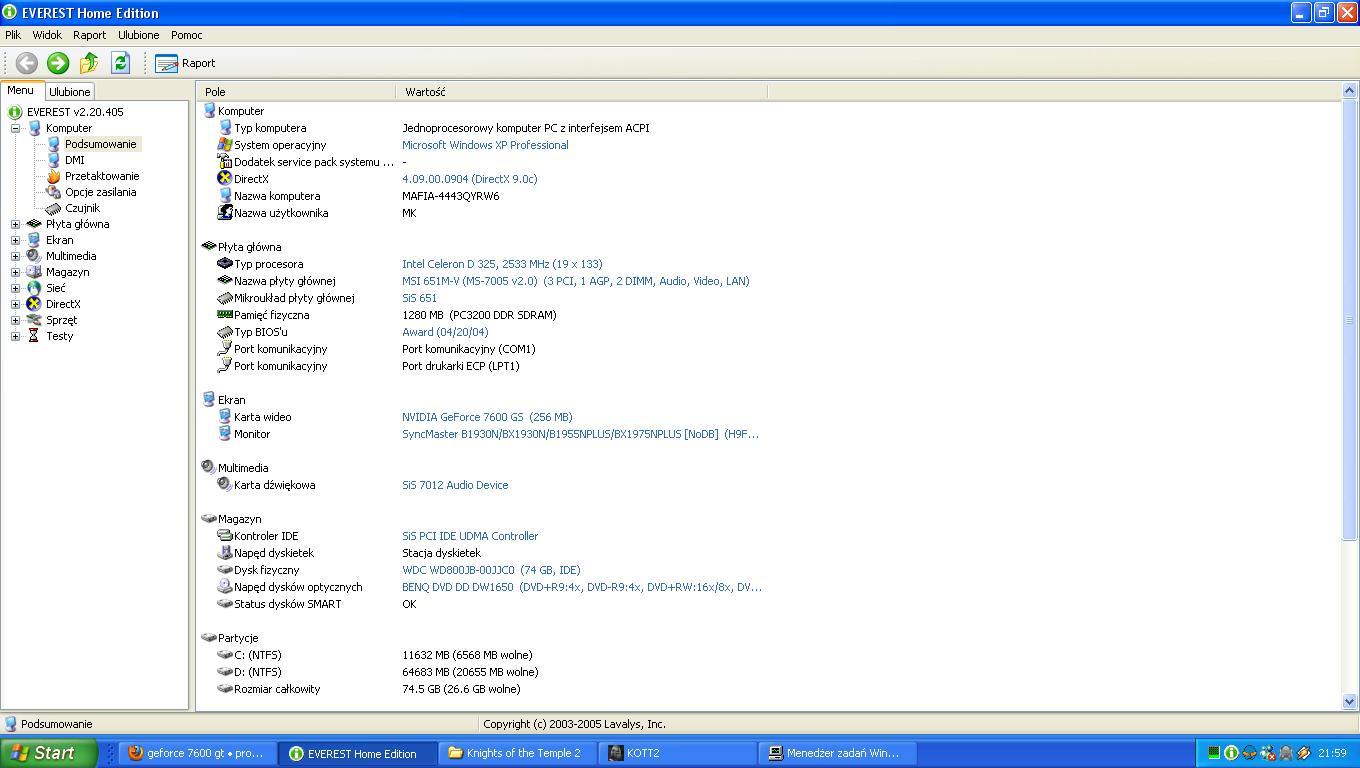Viewport: 1360px width, 768px height.
Task: Open the WDC WD800JB-00JJC0 disk link
Action: pyautogui.click(x=491, y=570)
